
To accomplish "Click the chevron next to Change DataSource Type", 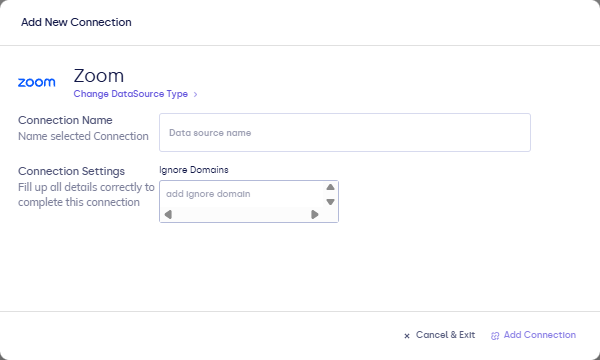I will pos(195,94).
